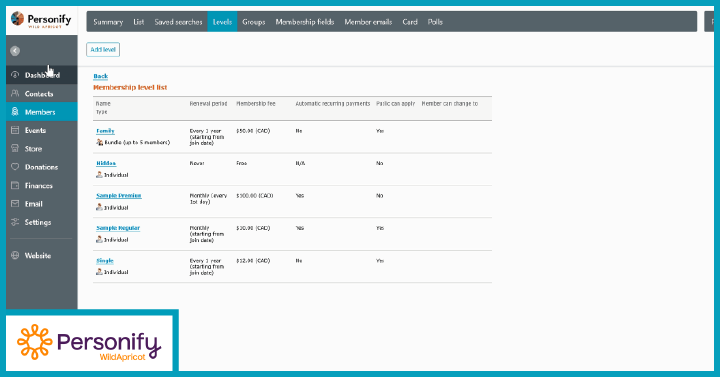Viewport: 720px width, 377px height.
Task: Switch to the Summary tab
Action: 108,22
